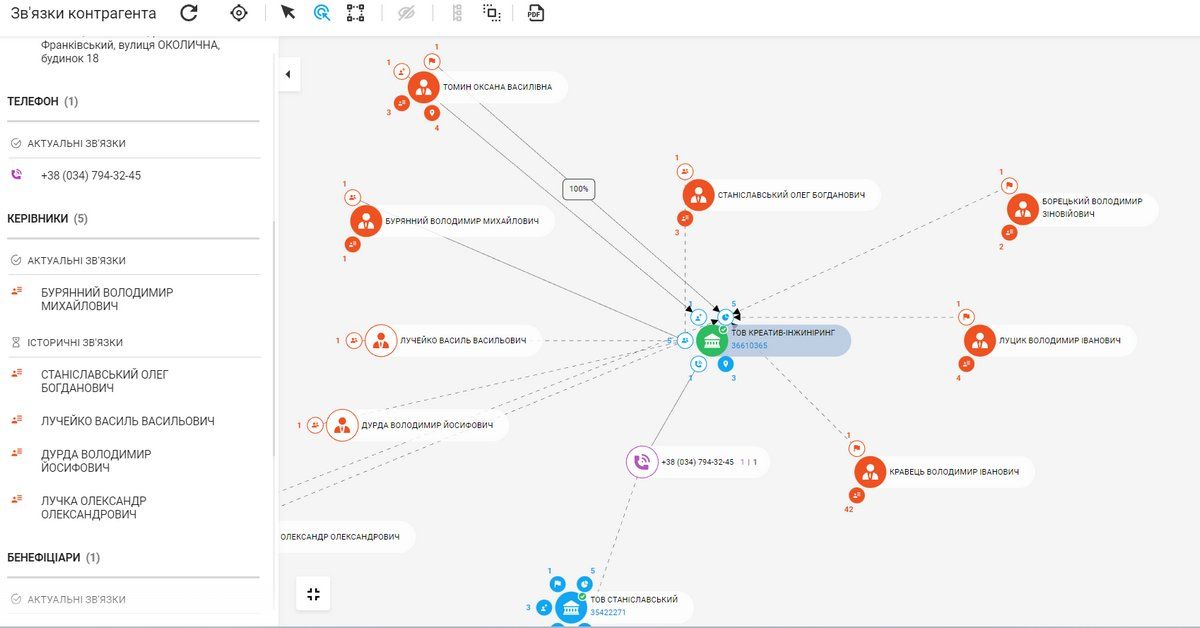Toggle the location pin on ТОВ КРЕАТИВ-ІНЖИНІРИНГ
Image resolution: width=1200 pixels, height=628 pixels.
tap(726, 365)
